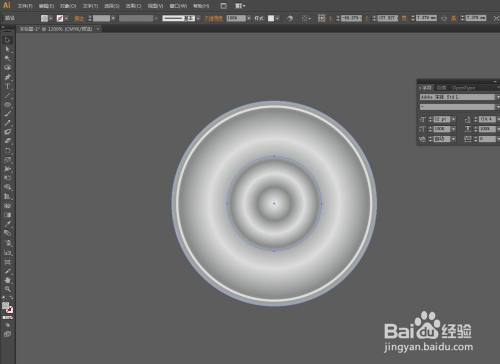Select the Direct Selection tool
This screenshot has height=364, width=500.
click(x=7, y=49)
